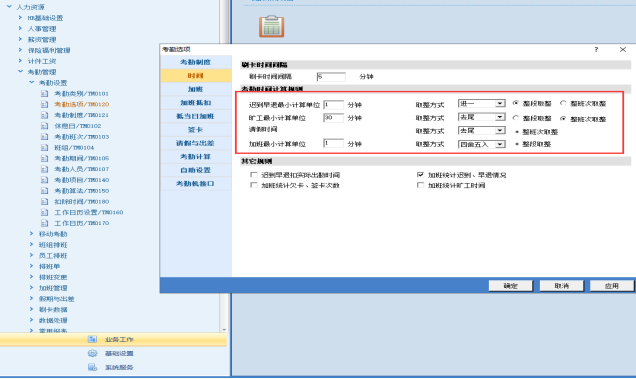Click the orange clipboard icon in background window
636x379 pixels.
(x=271, y=26)
